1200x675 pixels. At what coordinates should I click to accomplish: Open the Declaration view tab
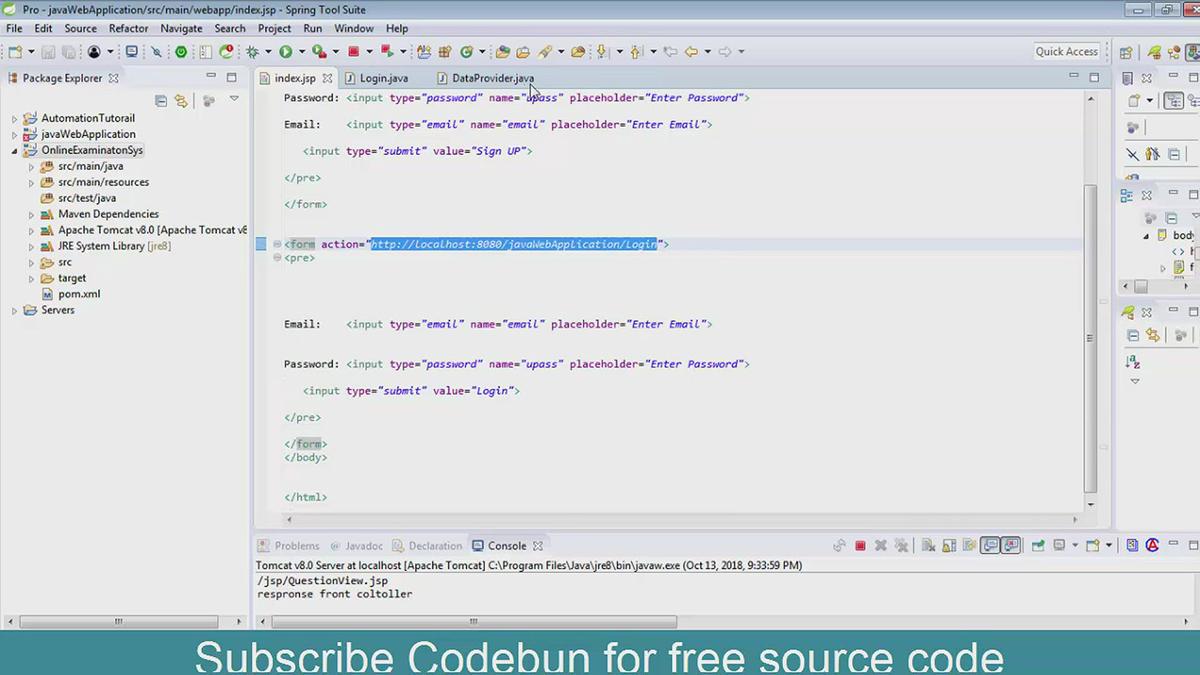(x=427, y=546)
